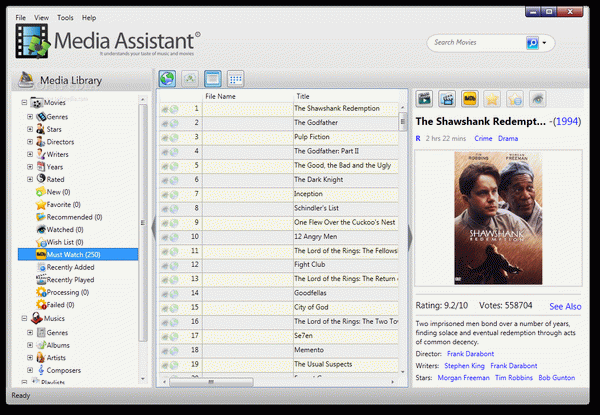The height and width of the screenshot is (415, 600).
Task: Select Must Watch (250) item
Action: [78, 254]
